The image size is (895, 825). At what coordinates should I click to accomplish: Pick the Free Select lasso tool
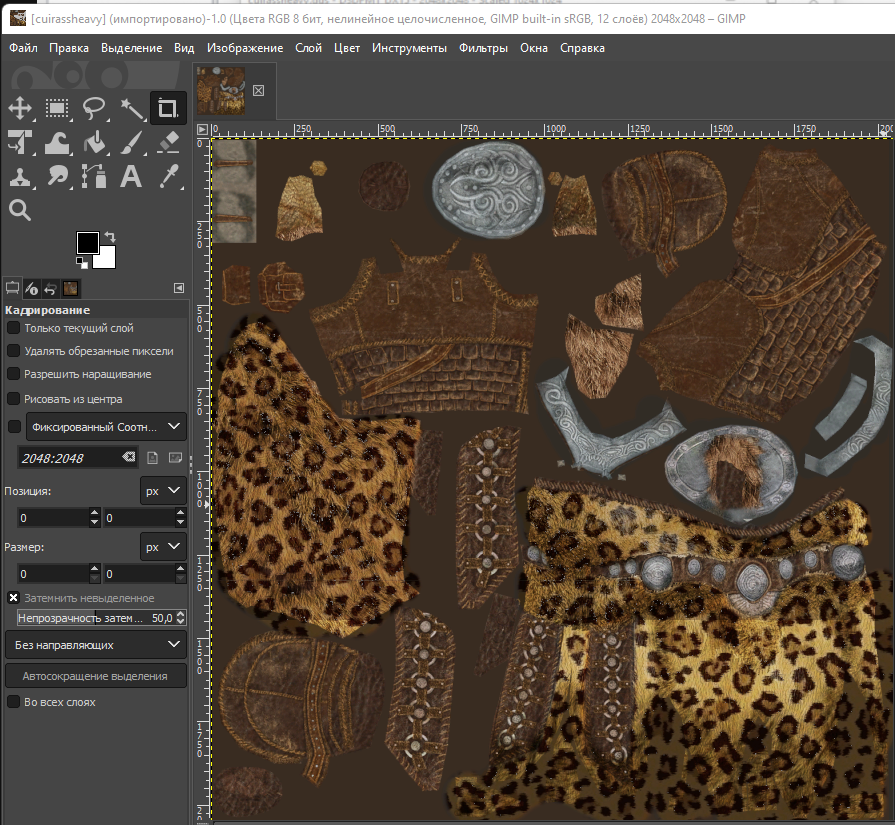coord(94,108)
